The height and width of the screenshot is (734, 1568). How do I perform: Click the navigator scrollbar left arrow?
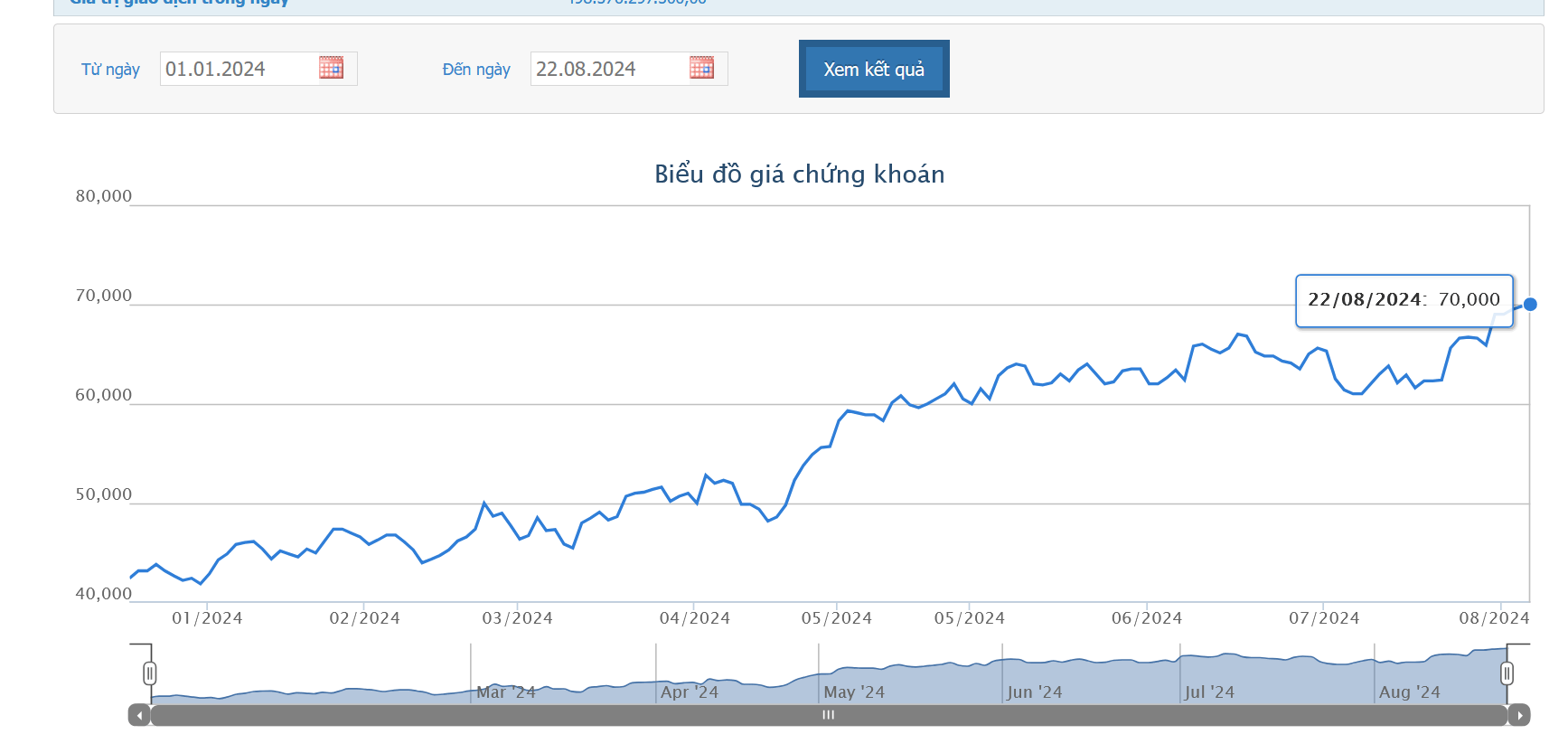[138, 715]
